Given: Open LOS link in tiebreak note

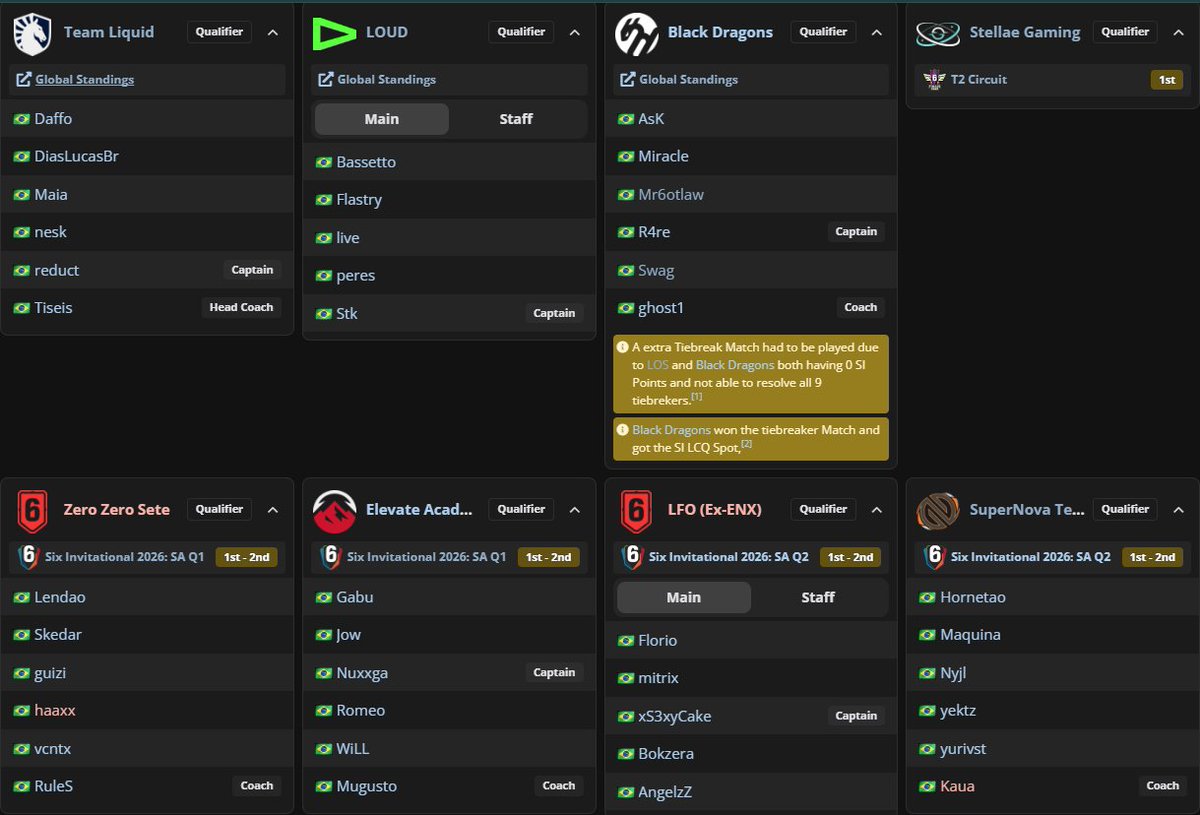Looking at the screenshot, I should pyautogui.click(x=657, y=366).
